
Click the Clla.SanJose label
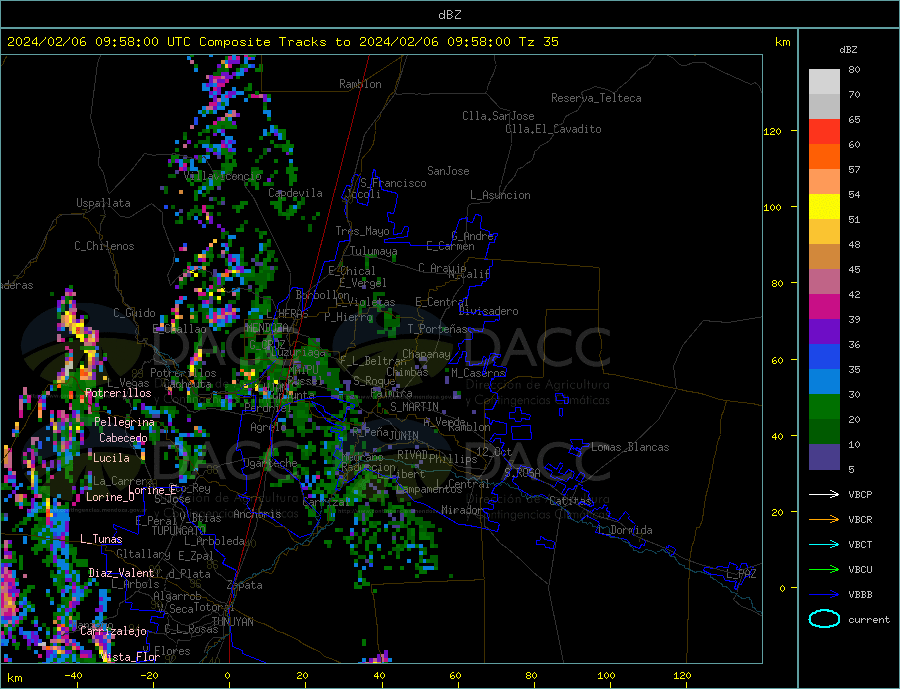(498, 116)
